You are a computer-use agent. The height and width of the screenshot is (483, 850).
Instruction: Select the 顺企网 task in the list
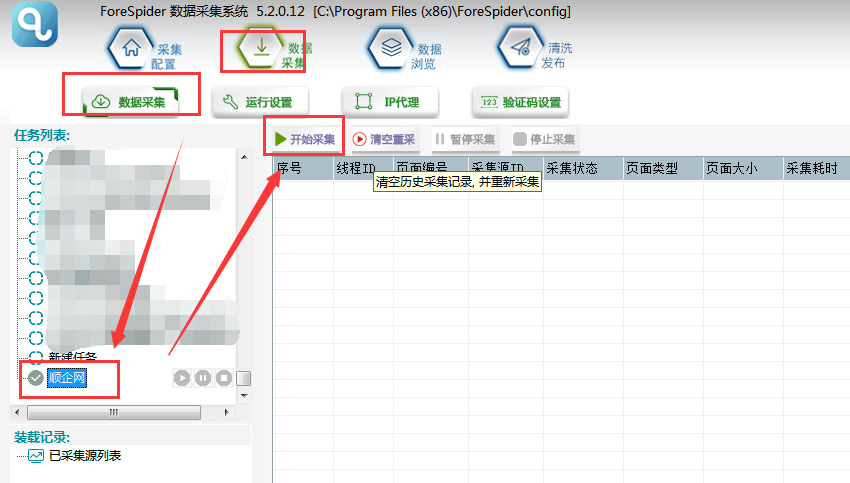(x=67, y=377)
